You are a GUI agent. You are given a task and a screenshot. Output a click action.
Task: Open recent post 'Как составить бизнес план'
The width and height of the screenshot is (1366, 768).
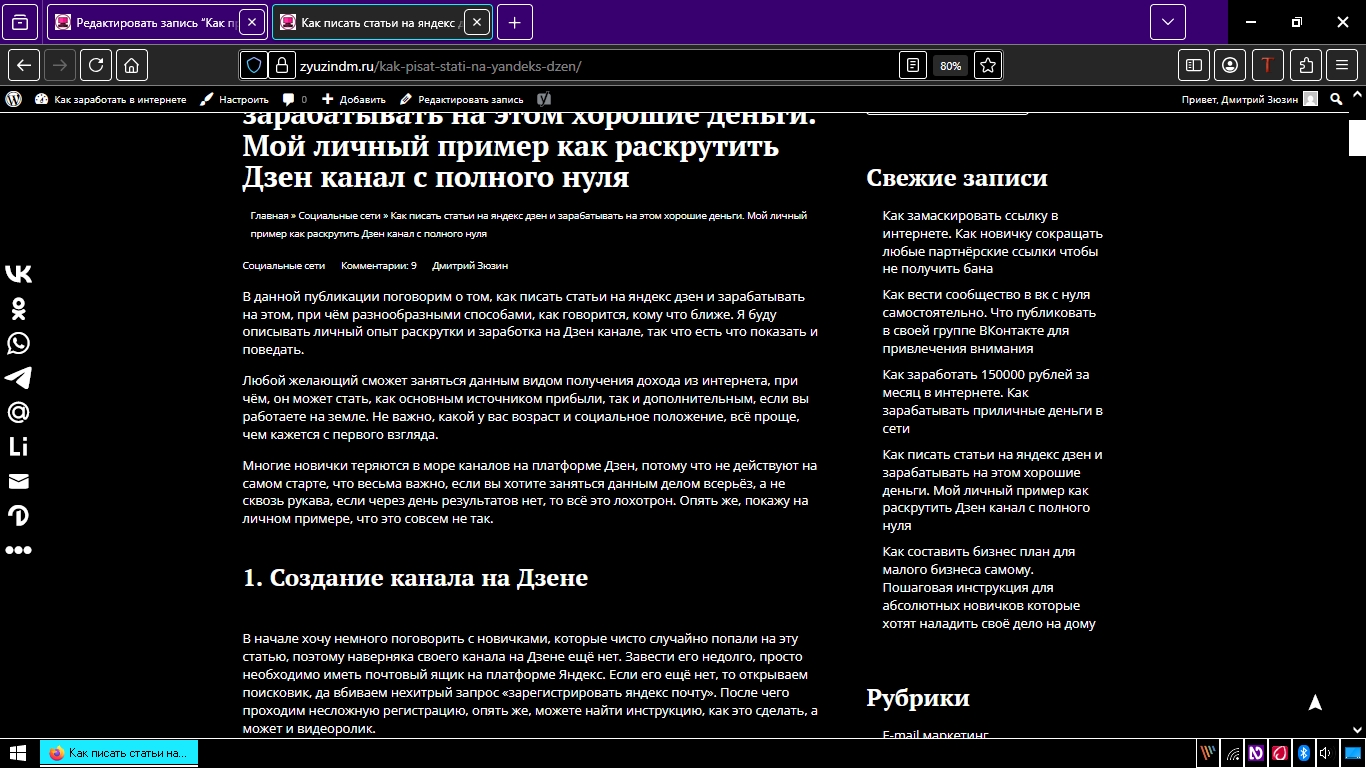click(988, 587)
